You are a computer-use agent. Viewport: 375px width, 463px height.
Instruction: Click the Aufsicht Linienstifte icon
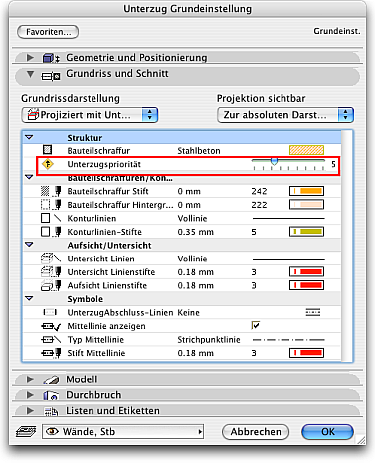(x=51, y=285)
